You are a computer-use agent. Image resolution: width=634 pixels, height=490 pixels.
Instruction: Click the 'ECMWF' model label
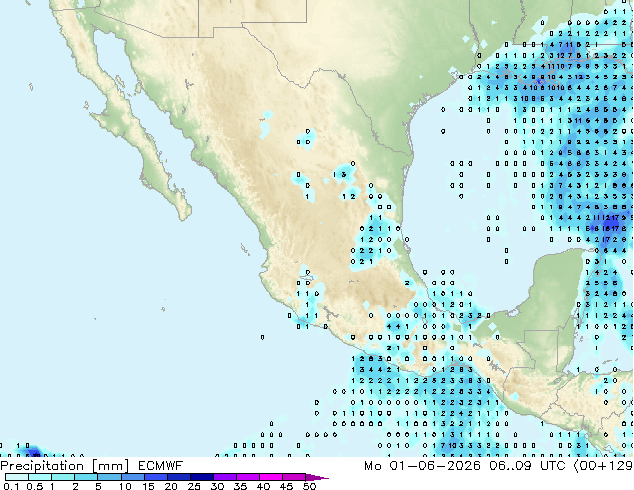[x=161, y=466]
